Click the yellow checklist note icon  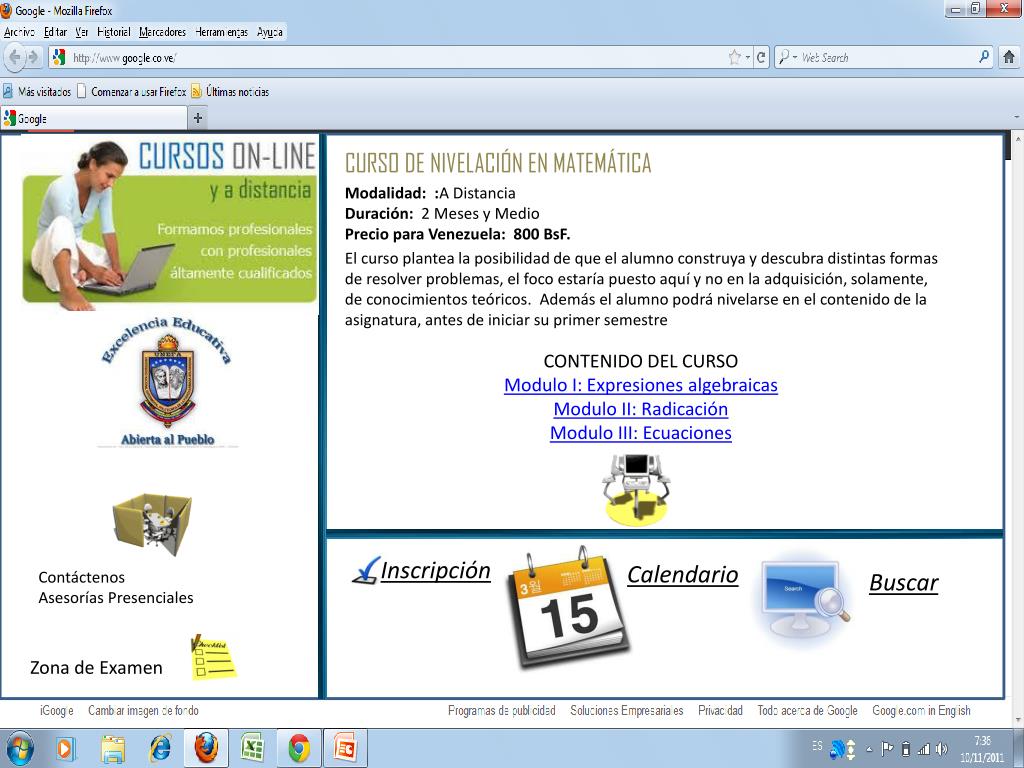[x=214, y=658]
